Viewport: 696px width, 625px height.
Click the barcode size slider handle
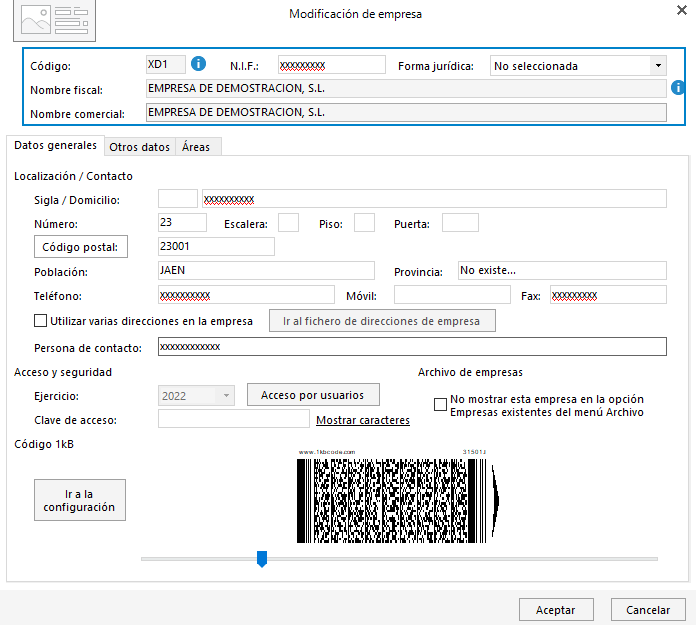pos(262,559)
